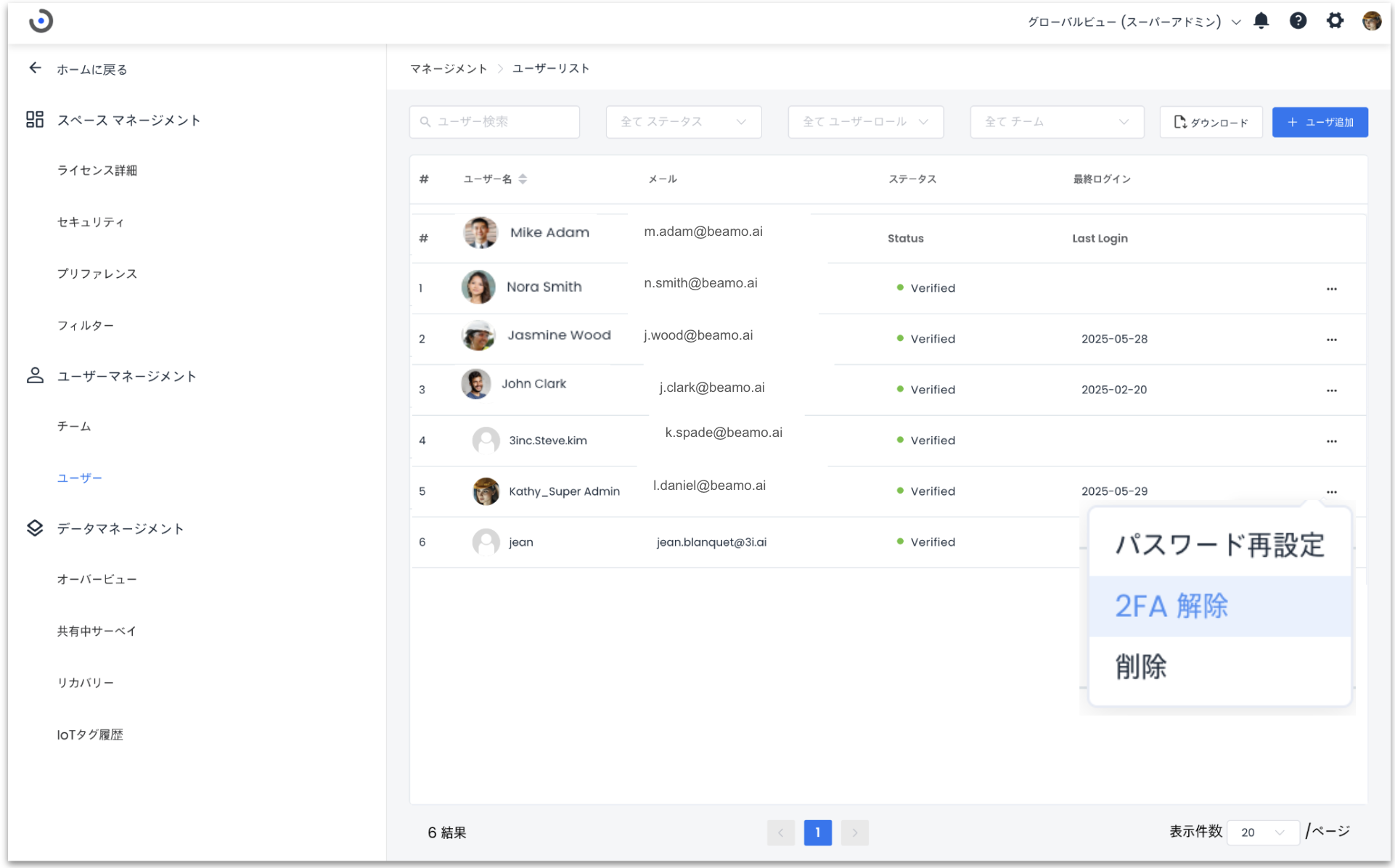Click email jean.blanquet@3i.ai
Screen dimensions: 1395x868
[711, 542]
